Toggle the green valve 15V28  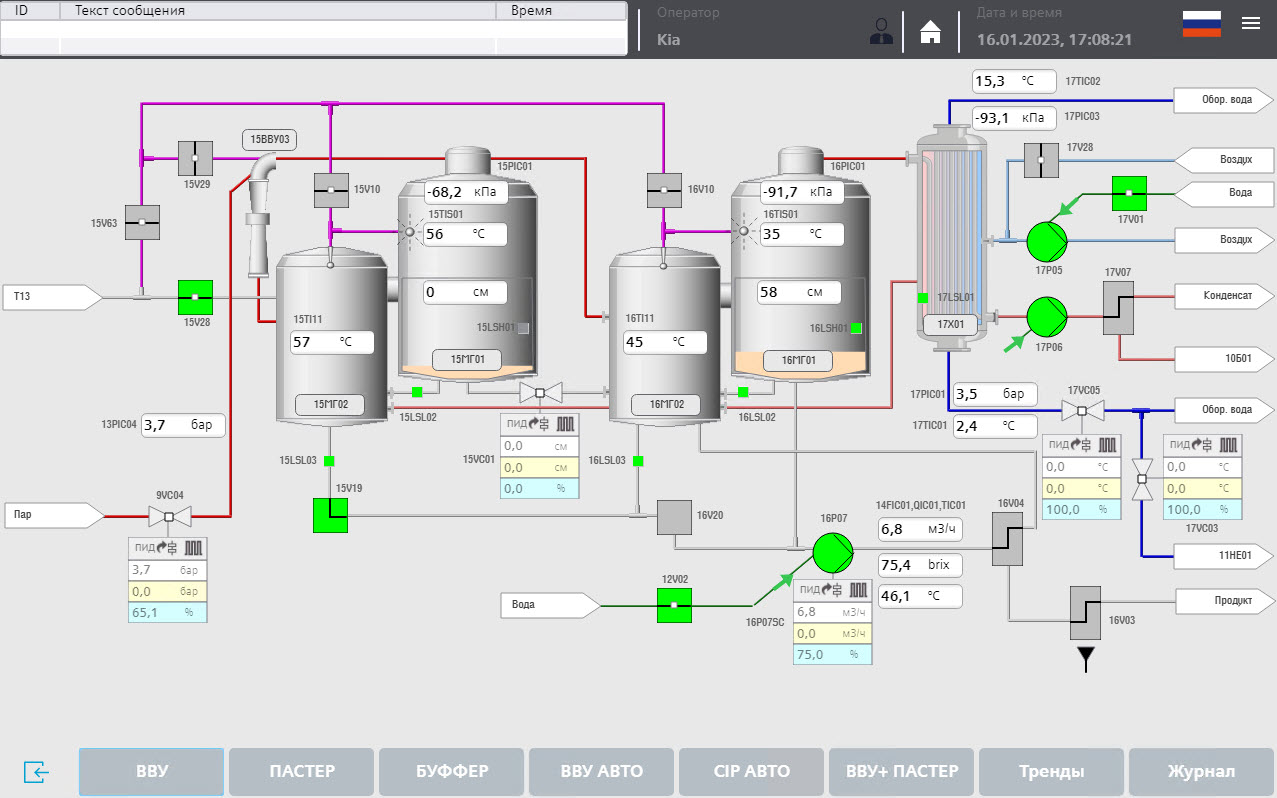(194, 296)
